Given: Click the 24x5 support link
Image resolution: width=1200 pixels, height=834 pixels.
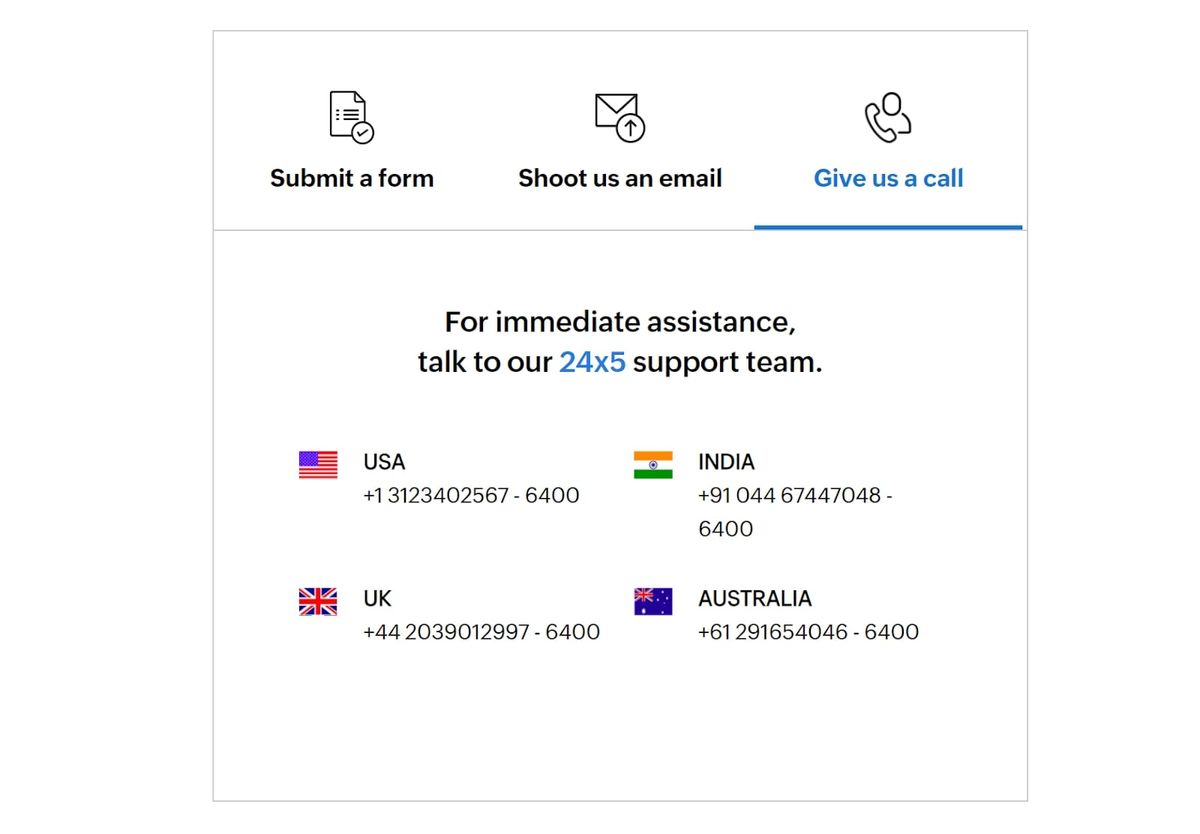Looking at the screenshot, I should coord(592,362).
